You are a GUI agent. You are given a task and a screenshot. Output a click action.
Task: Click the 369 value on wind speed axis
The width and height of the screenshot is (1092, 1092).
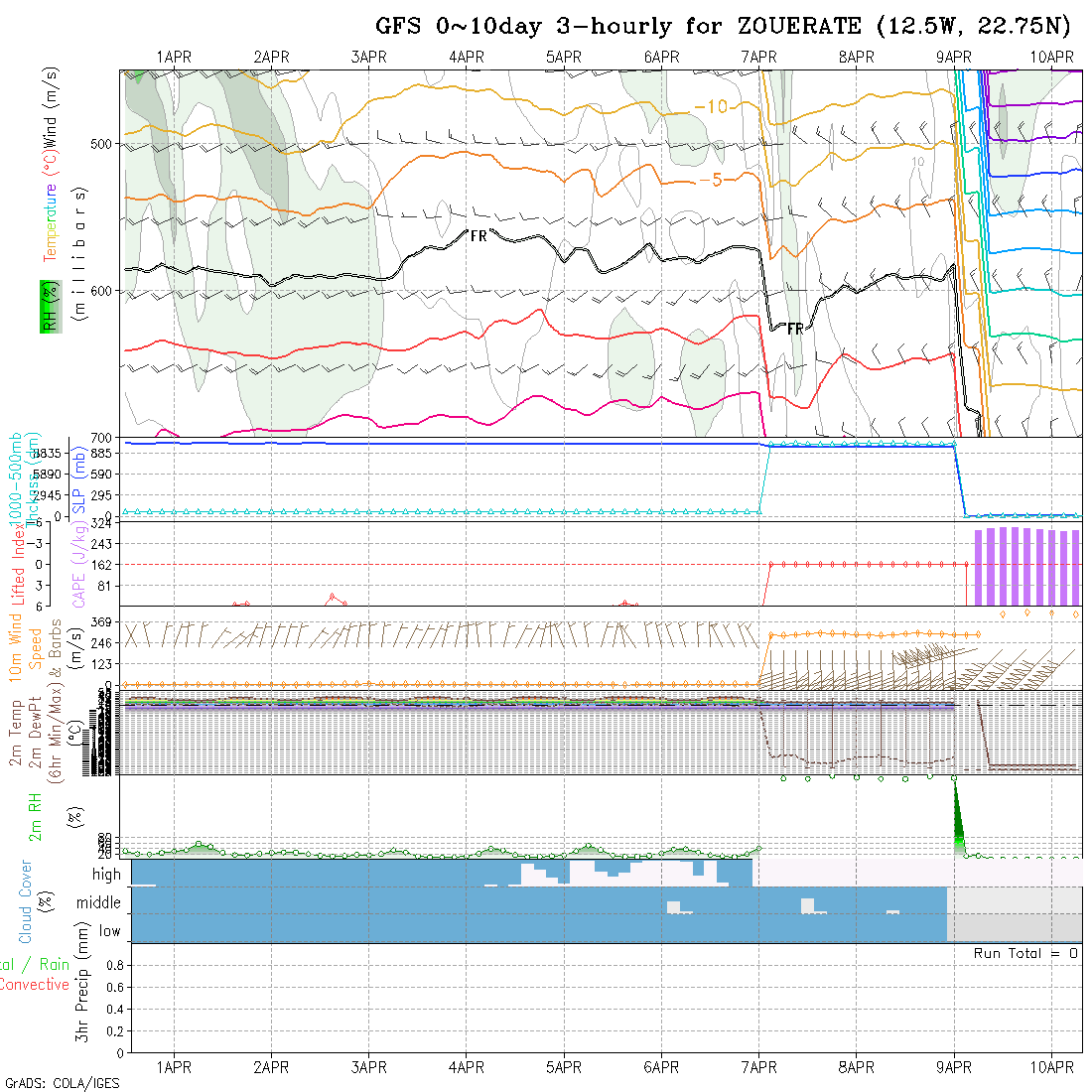tap(101, 621)
